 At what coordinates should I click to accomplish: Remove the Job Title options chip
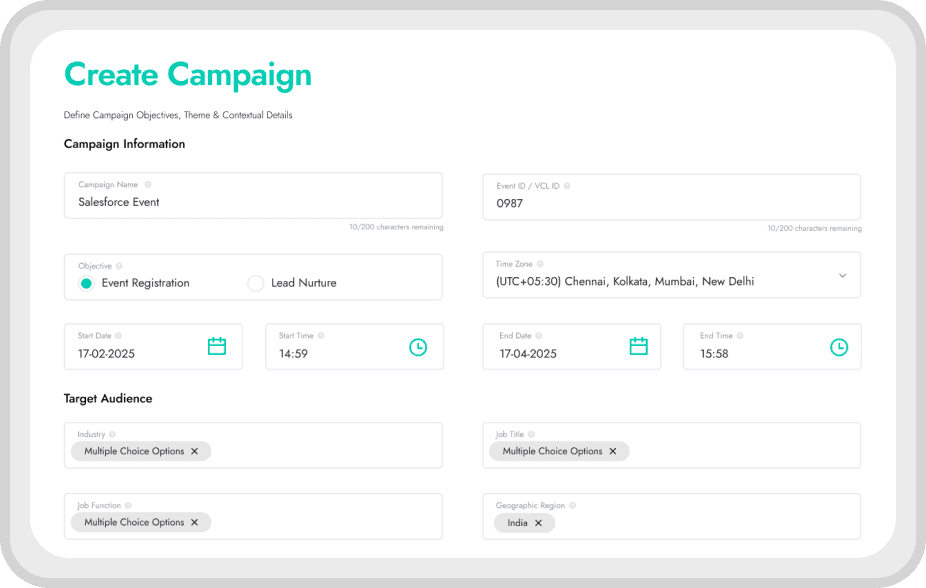[613, 452]
